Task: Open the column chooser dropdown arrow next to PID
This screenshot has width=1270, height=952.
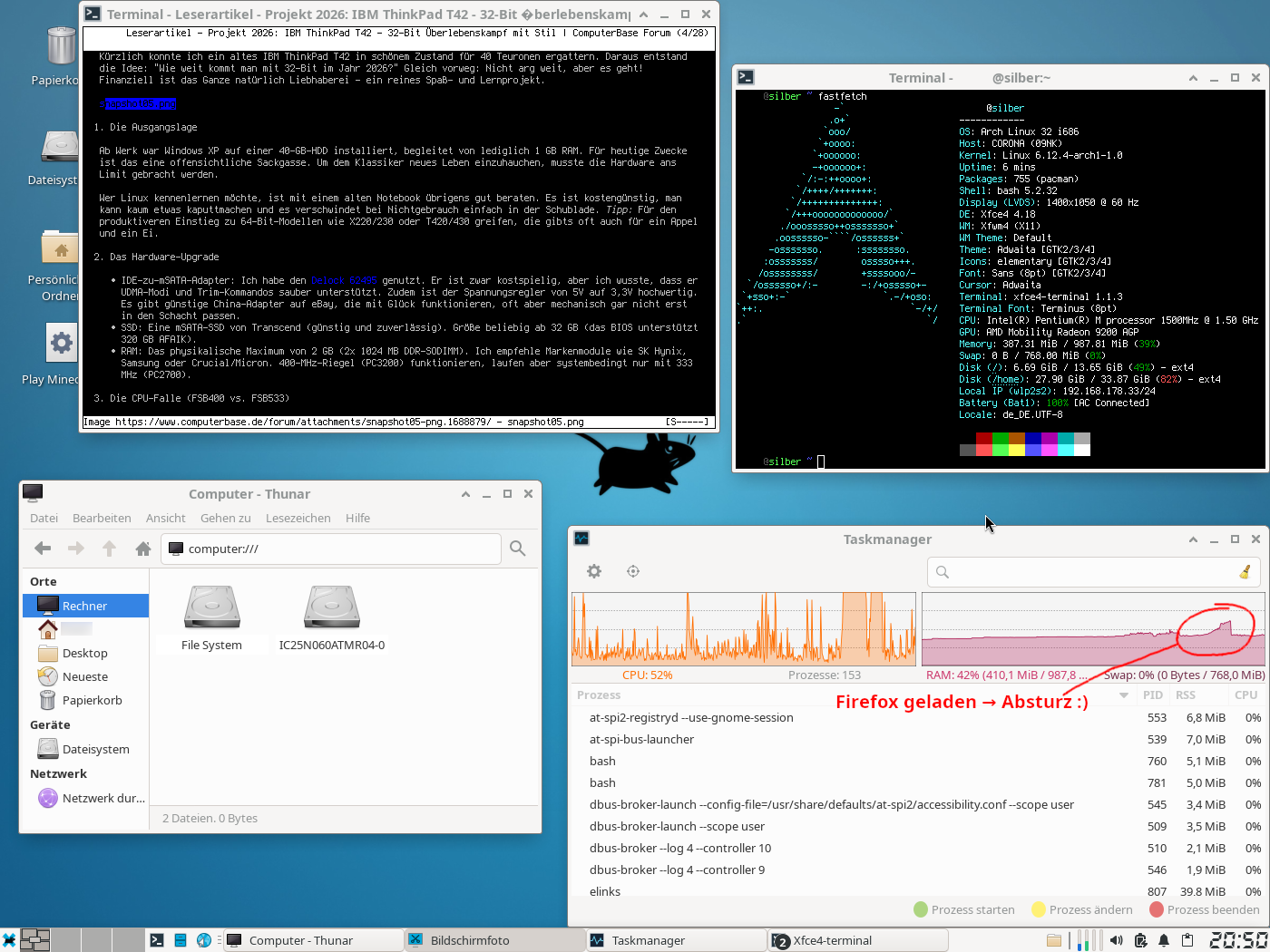Action: 1124,695
